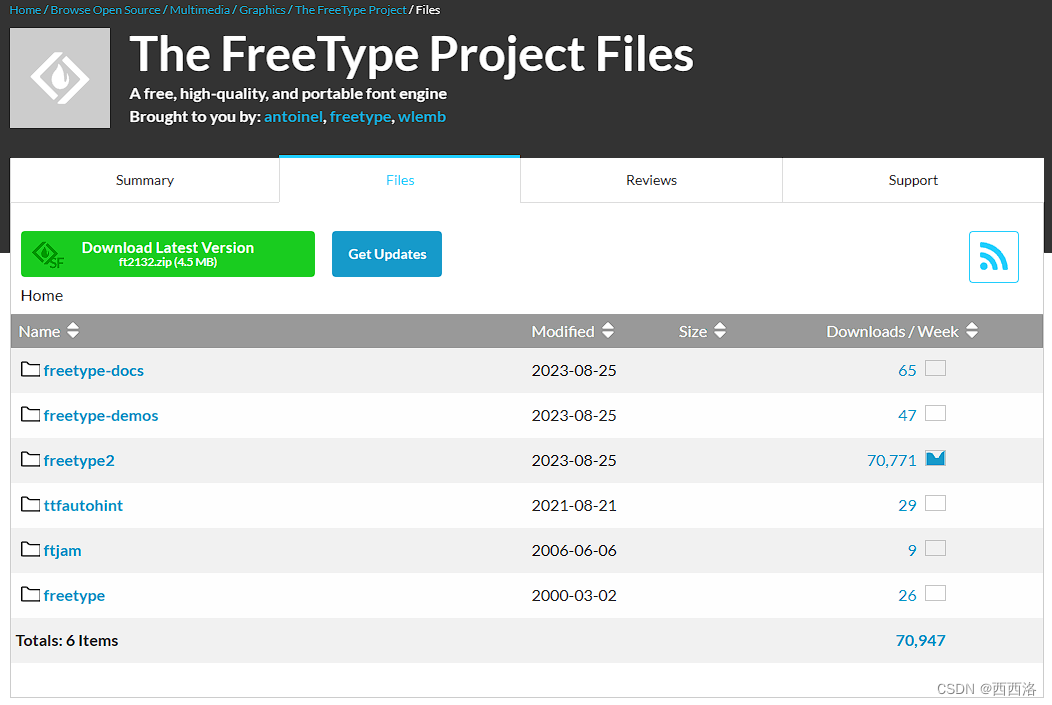1052x705 pixels.
Task: Open Multimedia breadcrumb link
Action: (200, 9)
